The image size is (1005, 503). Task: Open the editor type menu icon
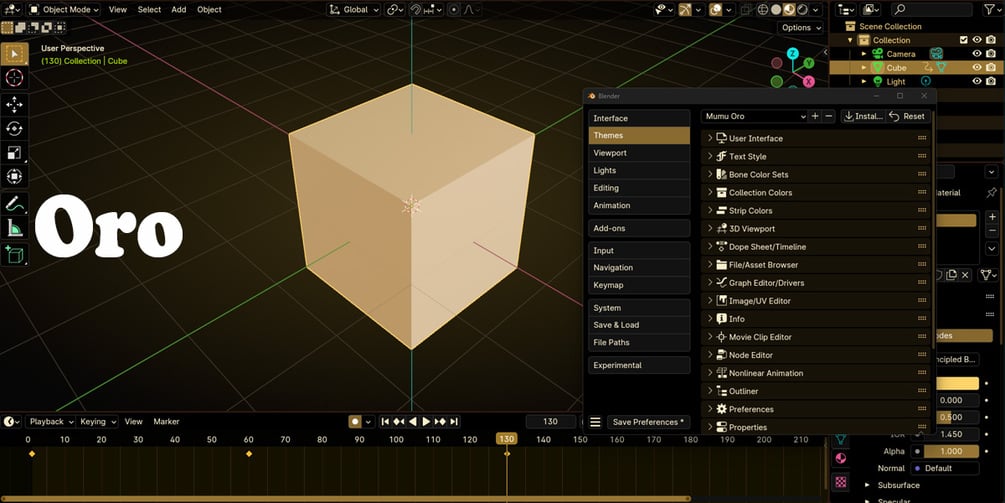coord(12,10)
